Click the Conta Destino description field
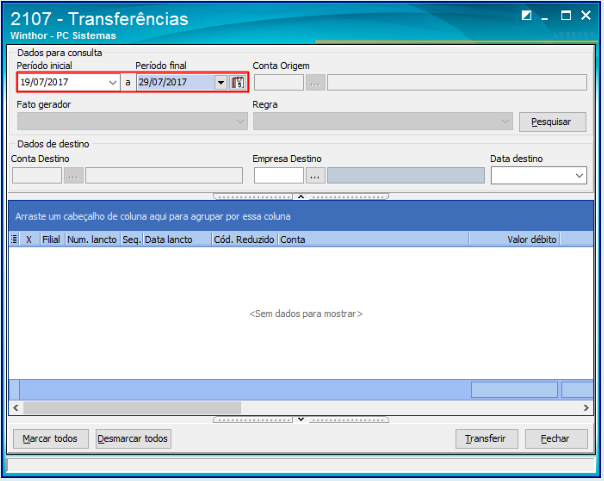This screenshot has height=481, width=604. (x=164, y=176)
